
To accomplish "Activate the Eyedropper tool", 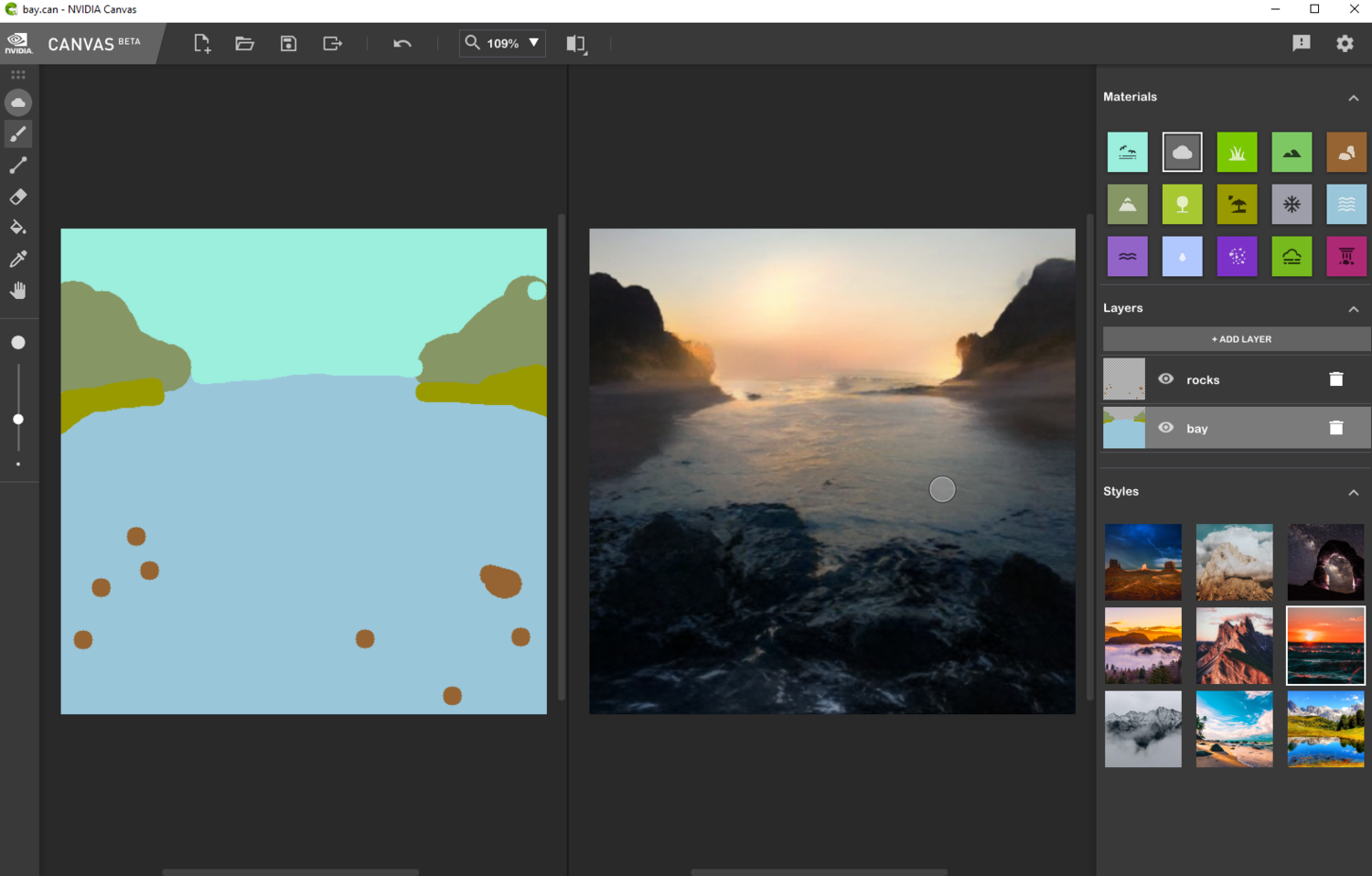I will [18, 260].
